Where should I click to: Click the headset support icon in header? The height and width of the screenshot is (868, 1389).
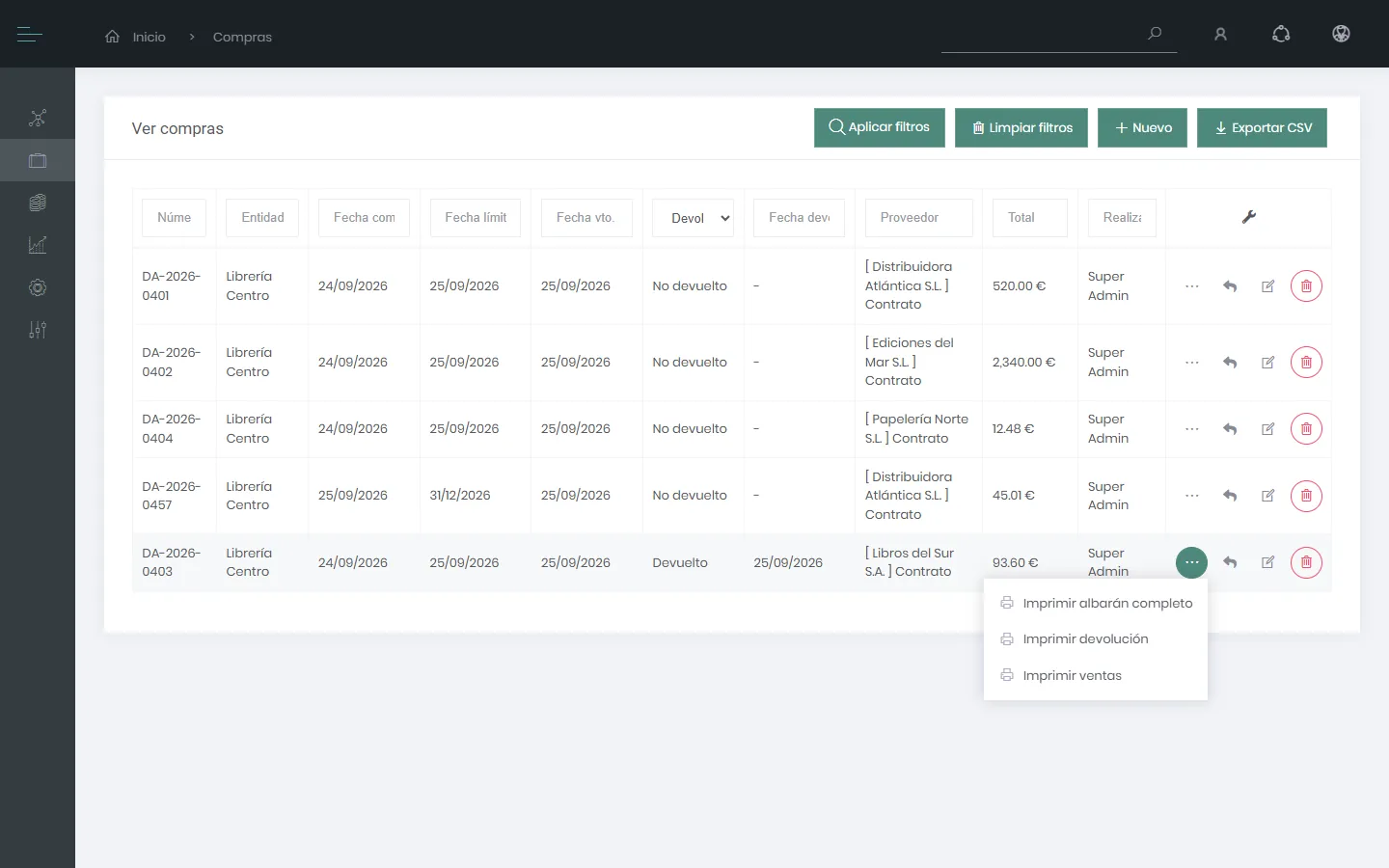[x=1281, y=35]
